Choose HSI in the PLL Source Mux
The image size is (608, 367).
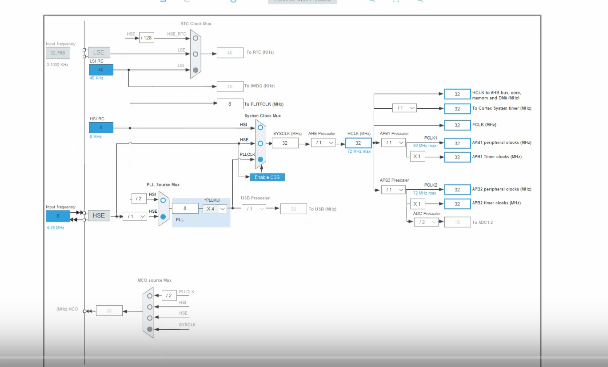(163, 200)
